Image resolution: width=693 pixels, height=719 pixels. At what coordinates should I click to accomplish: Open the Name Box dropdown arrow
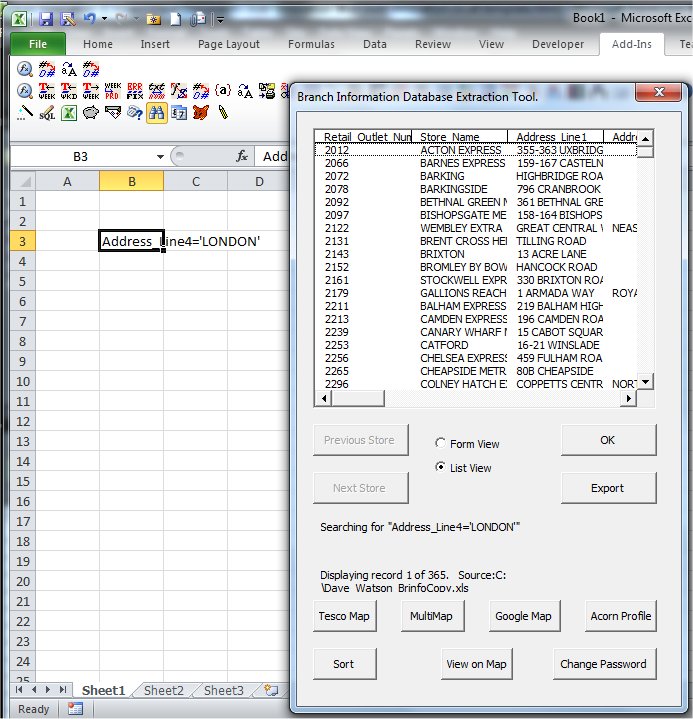(160, 157)
